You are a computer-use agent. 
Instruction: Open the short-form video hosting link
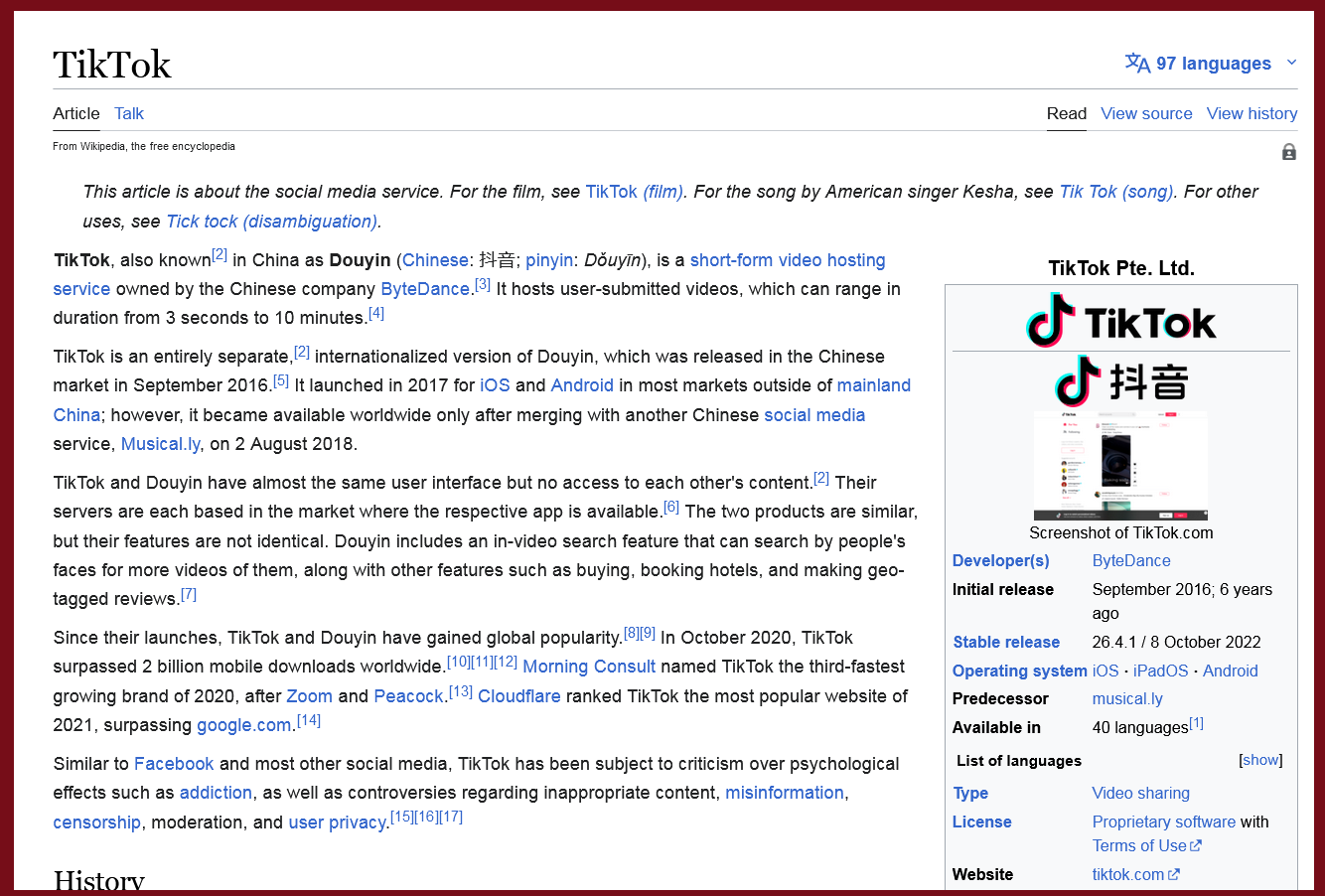[x=788, y=260]
